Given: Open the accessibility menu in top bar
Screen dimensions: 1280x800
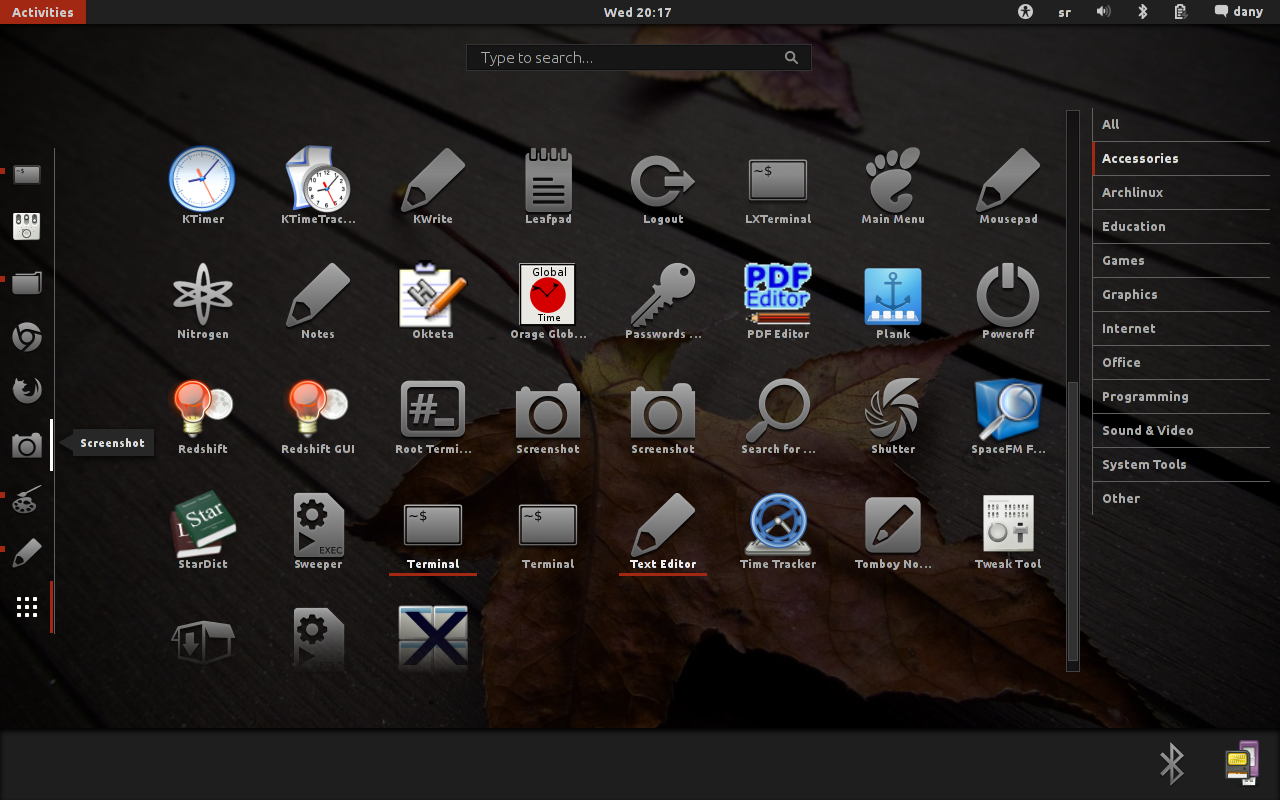Looking at the screenshot, I should [1025, 12].
